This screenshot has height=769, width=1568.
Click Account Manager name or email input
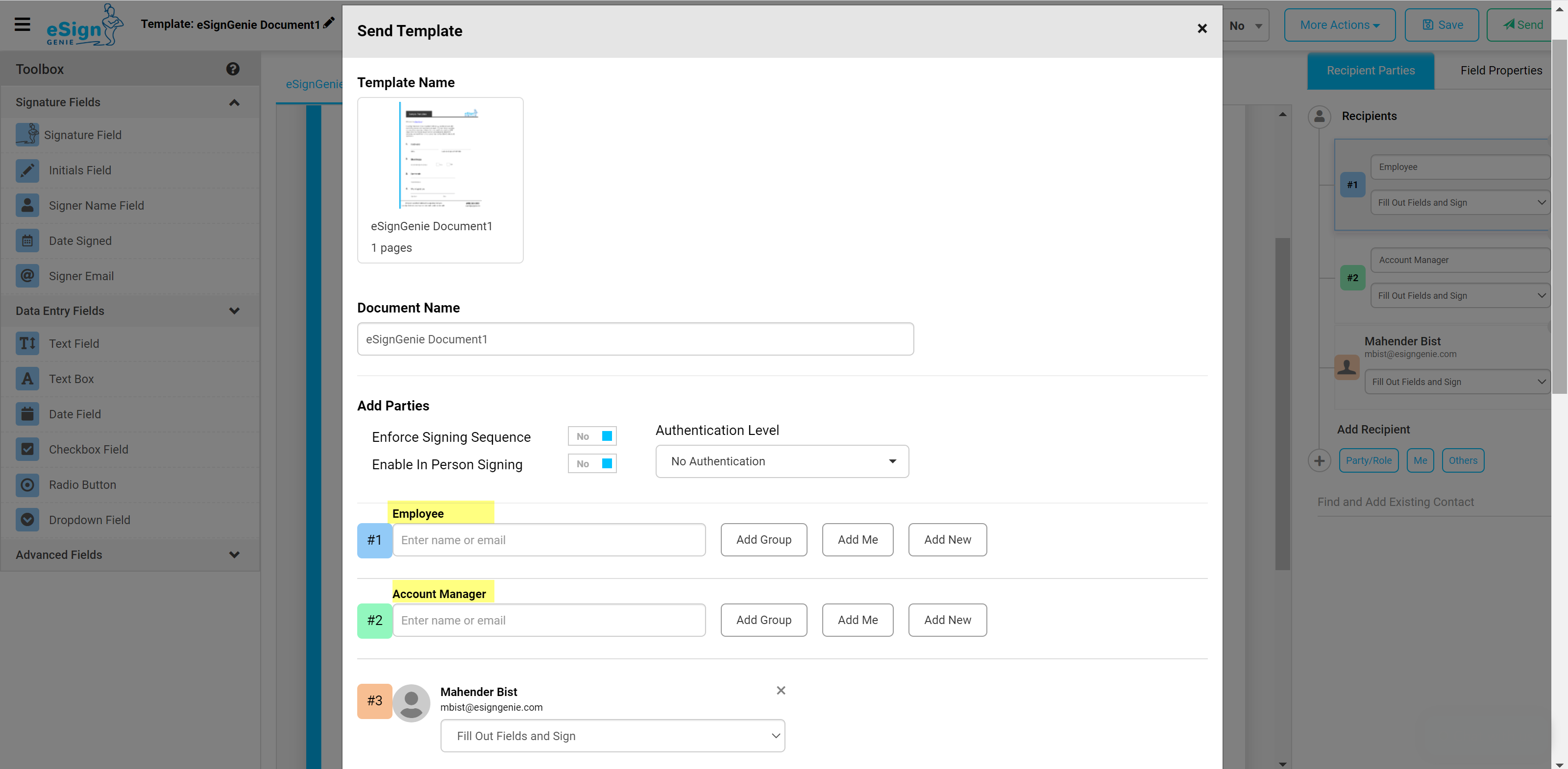(x=548, y=620)
